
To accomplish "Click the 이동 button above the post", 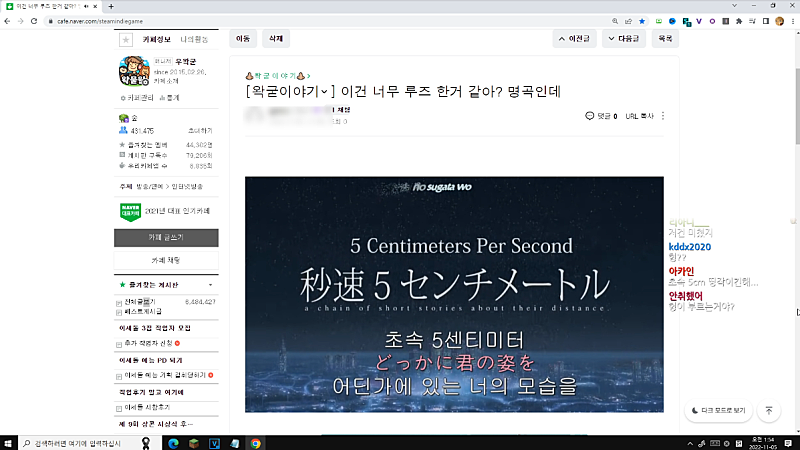I will coord(243,39).
